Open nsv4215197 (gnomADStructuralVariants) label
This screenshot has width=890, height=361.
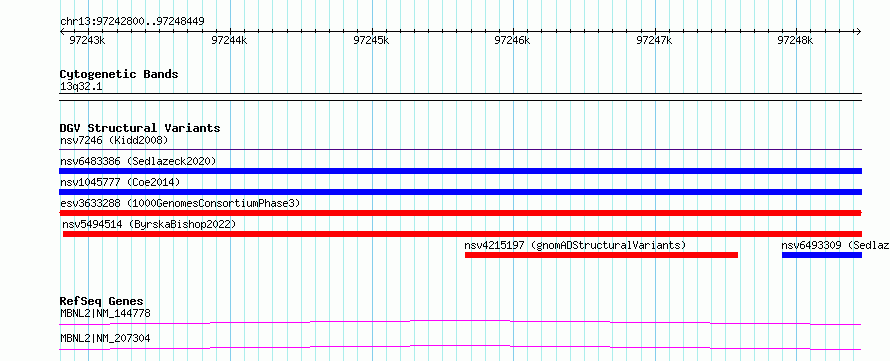point(576,245)
